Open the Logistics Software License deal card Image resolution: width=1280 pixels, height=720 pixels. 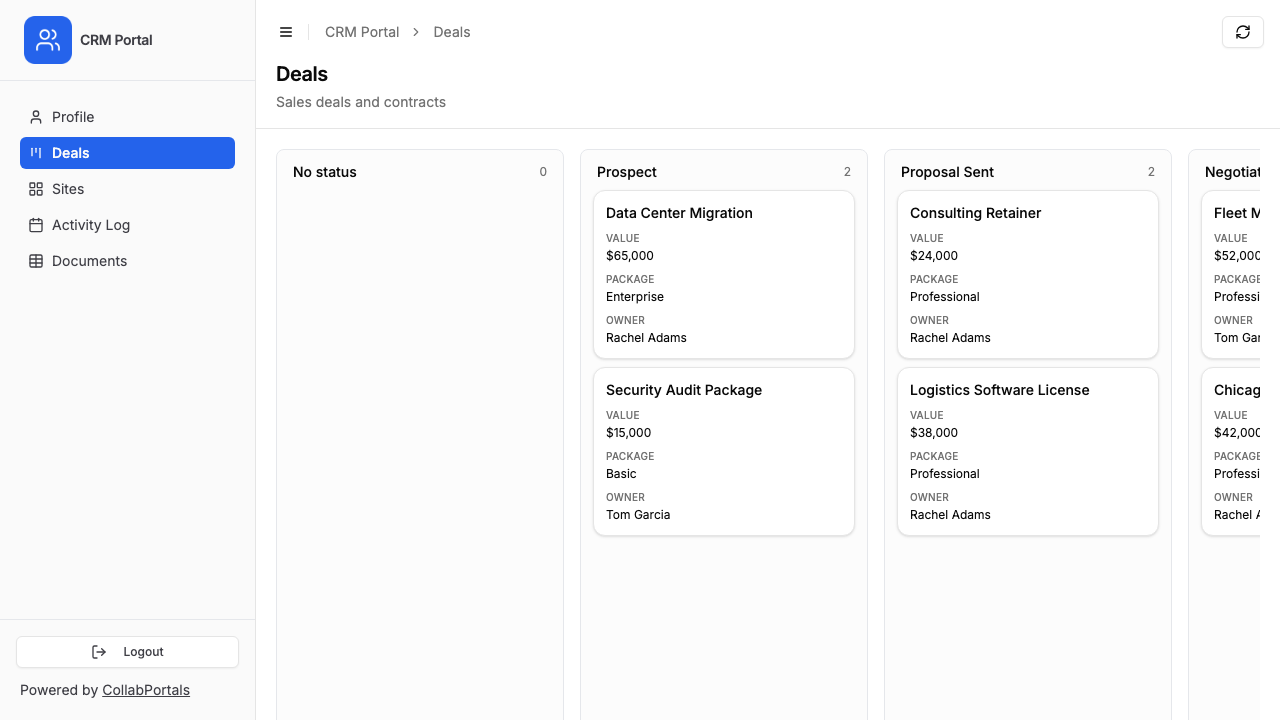point(1028,452)
